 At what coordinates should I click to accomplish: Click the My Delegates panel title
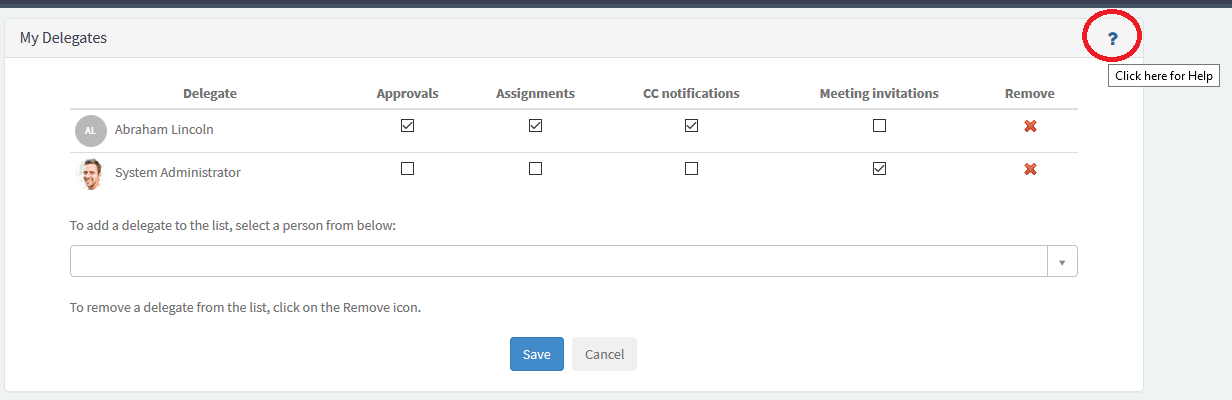[x=63, y=38]
